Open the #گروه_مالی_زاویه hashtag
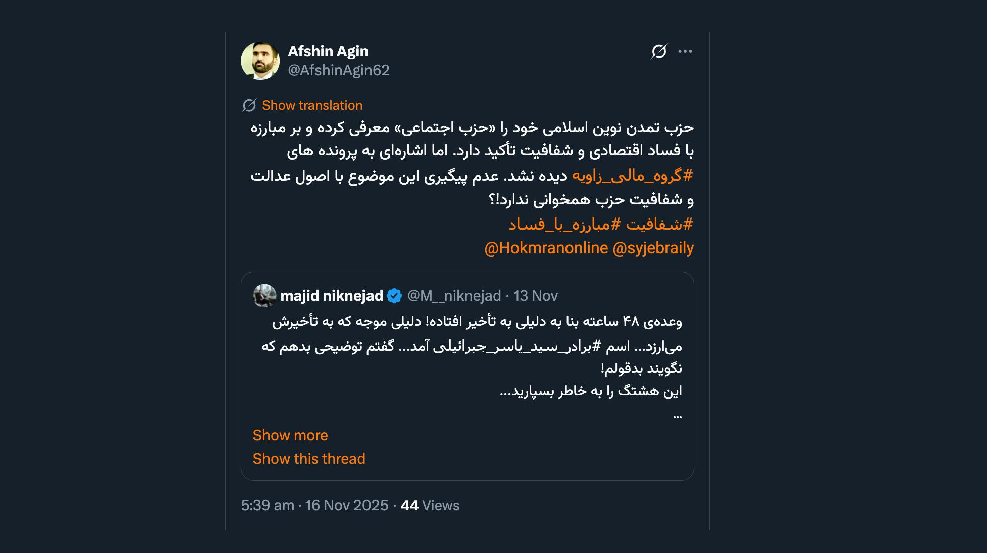Screen dimensions: 987x553 point(632,176)
